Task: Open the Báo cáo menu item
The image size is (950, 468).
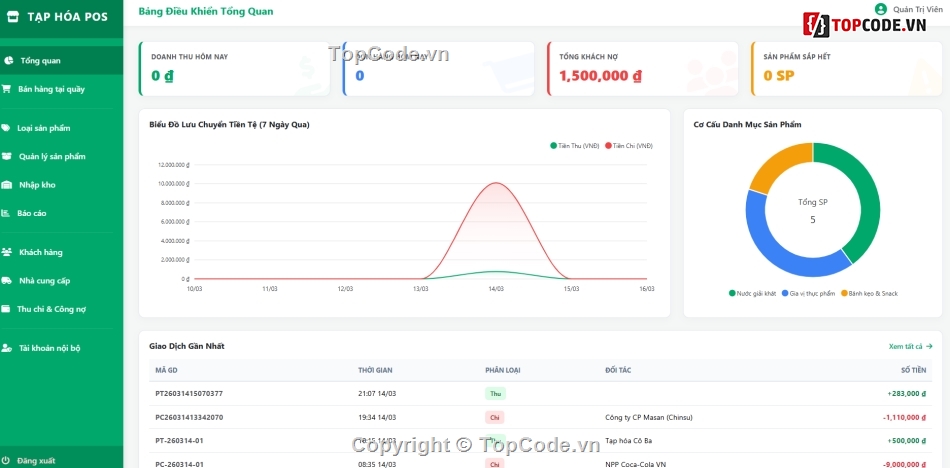Action: 31,213
